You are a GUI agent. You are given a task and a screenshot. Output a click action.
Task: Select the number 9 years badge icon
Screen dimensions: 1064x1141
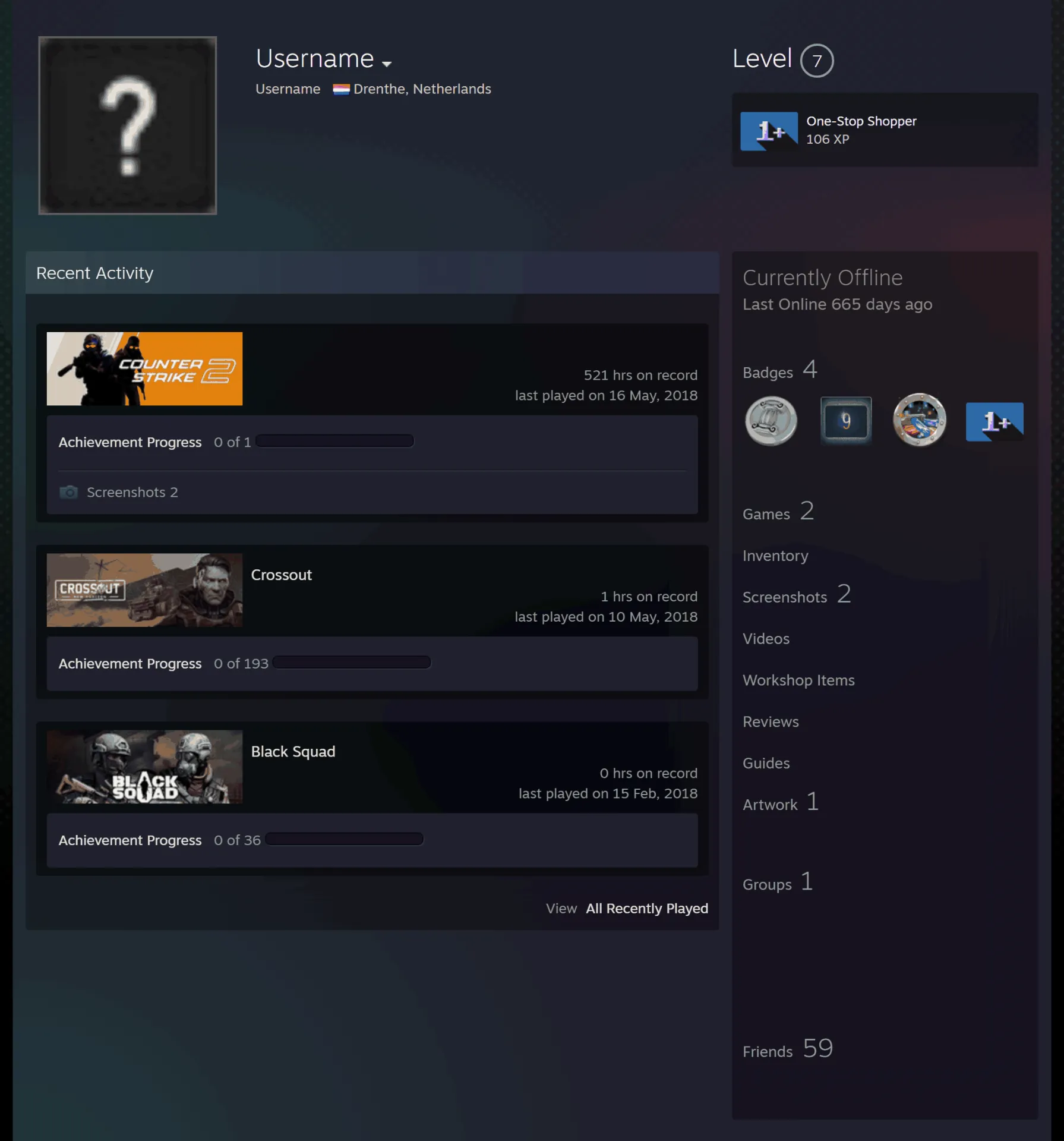click(845, 421)
